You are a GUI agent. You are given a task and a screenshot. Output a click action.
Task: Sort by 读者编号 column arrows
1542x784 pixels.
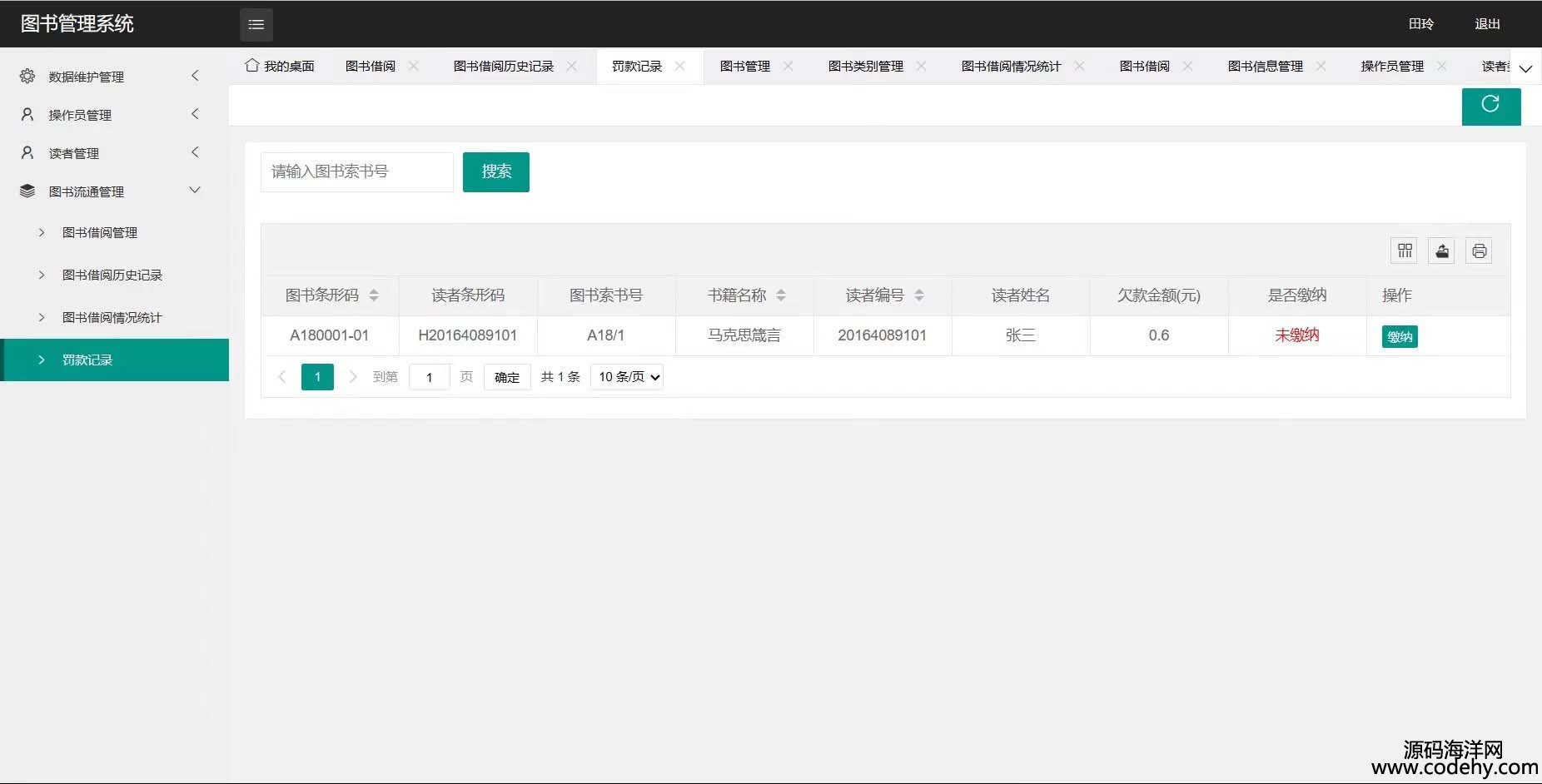coord(919,295)
